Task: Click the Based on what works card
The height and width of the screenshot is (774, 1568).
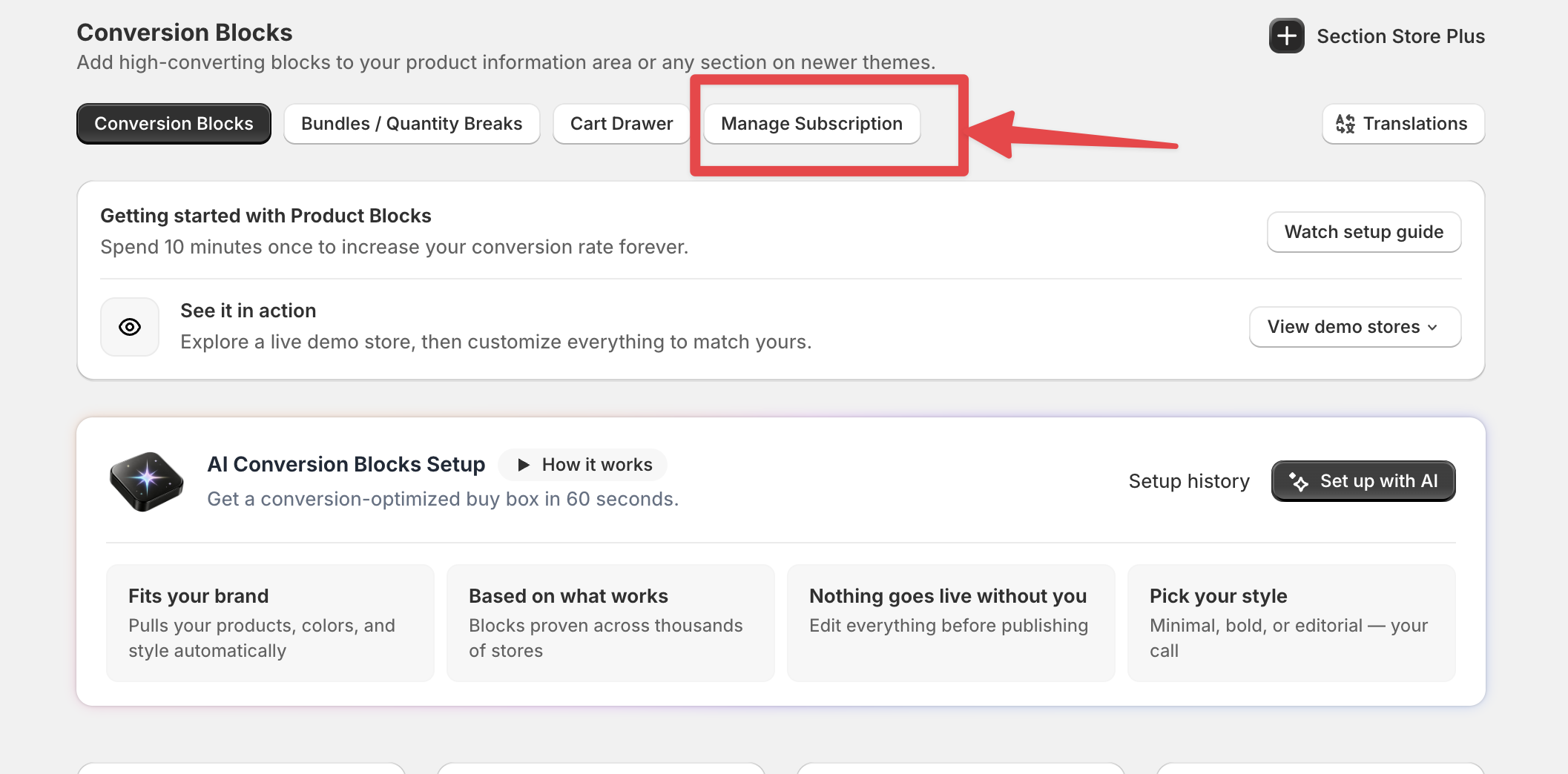Action: 610,623
